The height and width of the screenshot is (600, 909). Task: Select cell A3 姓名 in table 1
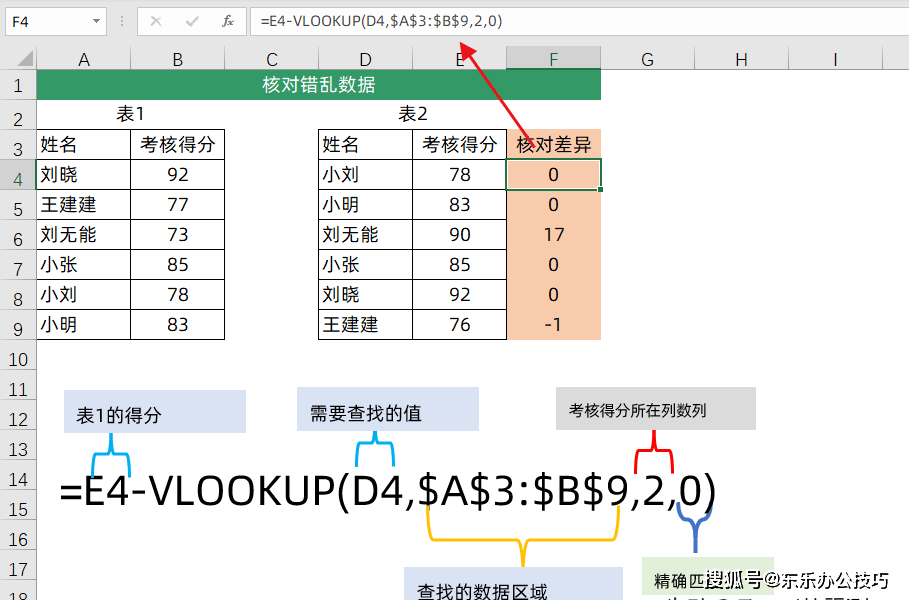coord(83,144)
